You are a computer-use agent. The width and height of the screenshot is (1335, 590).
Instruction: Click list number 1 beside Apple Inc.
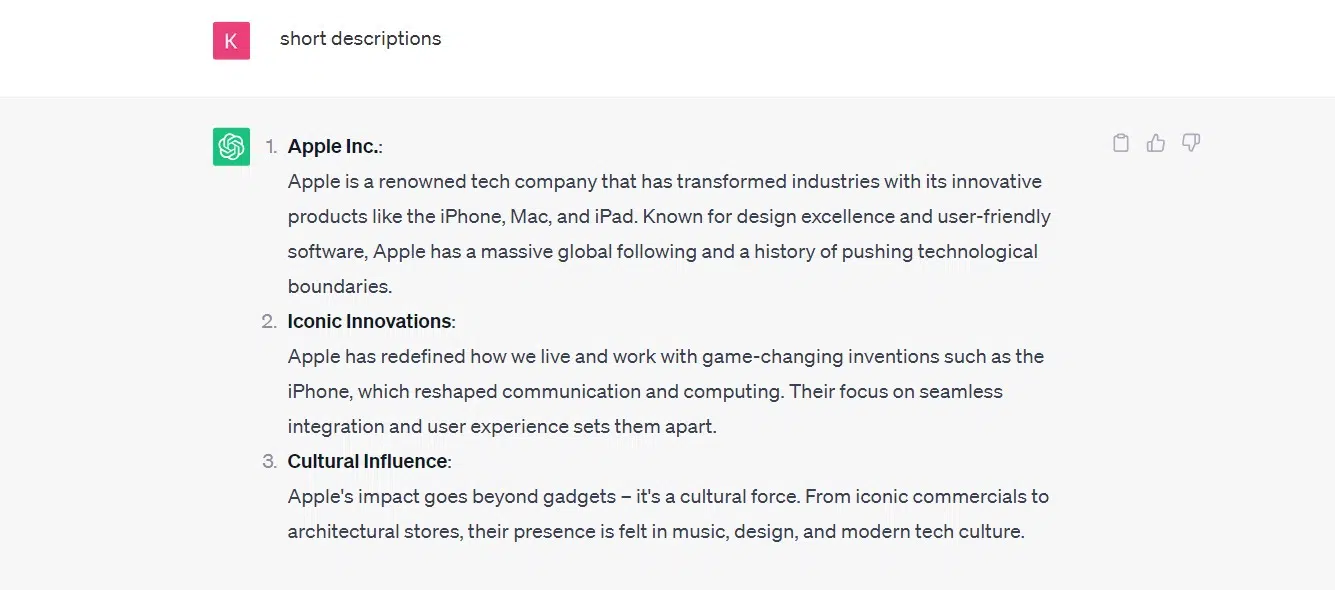tap(271, 146)
